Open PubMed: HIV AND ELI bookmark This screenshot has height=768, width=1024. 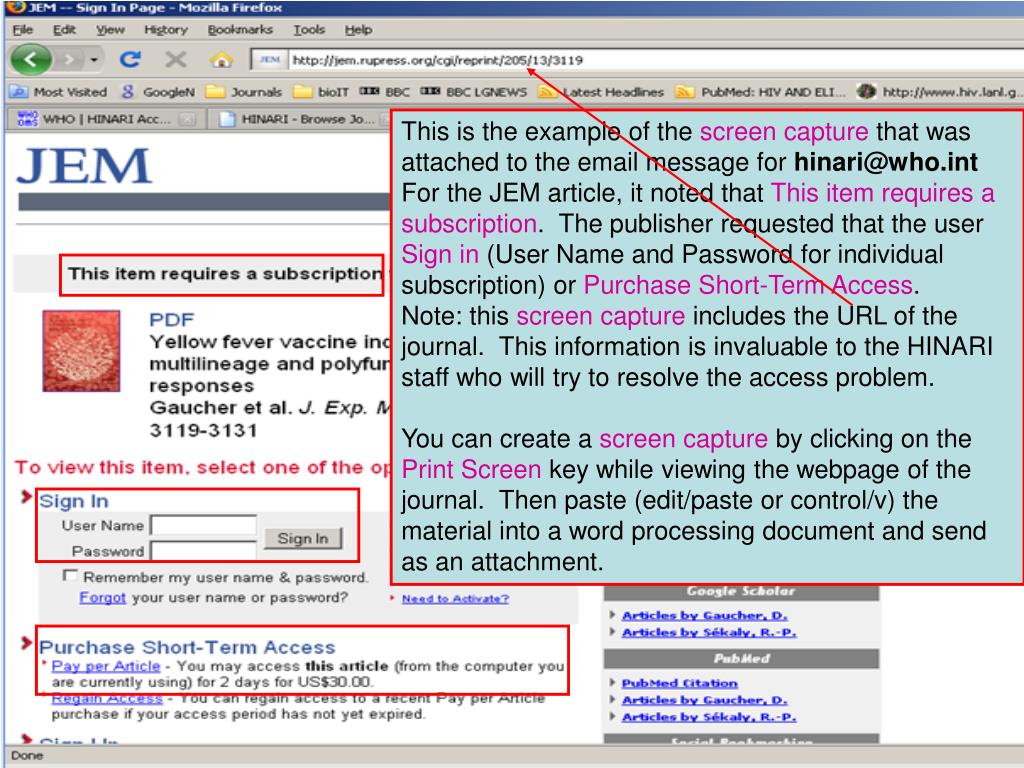coord(760,92)
